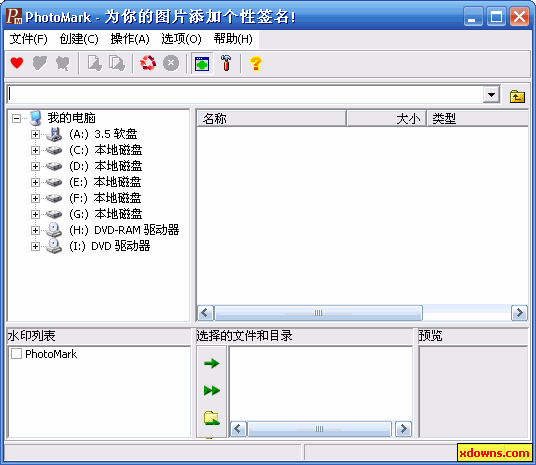Expand the (C:) 本地磁盘 node
This screenshot has width=536, height=465.
pos(35,150)
